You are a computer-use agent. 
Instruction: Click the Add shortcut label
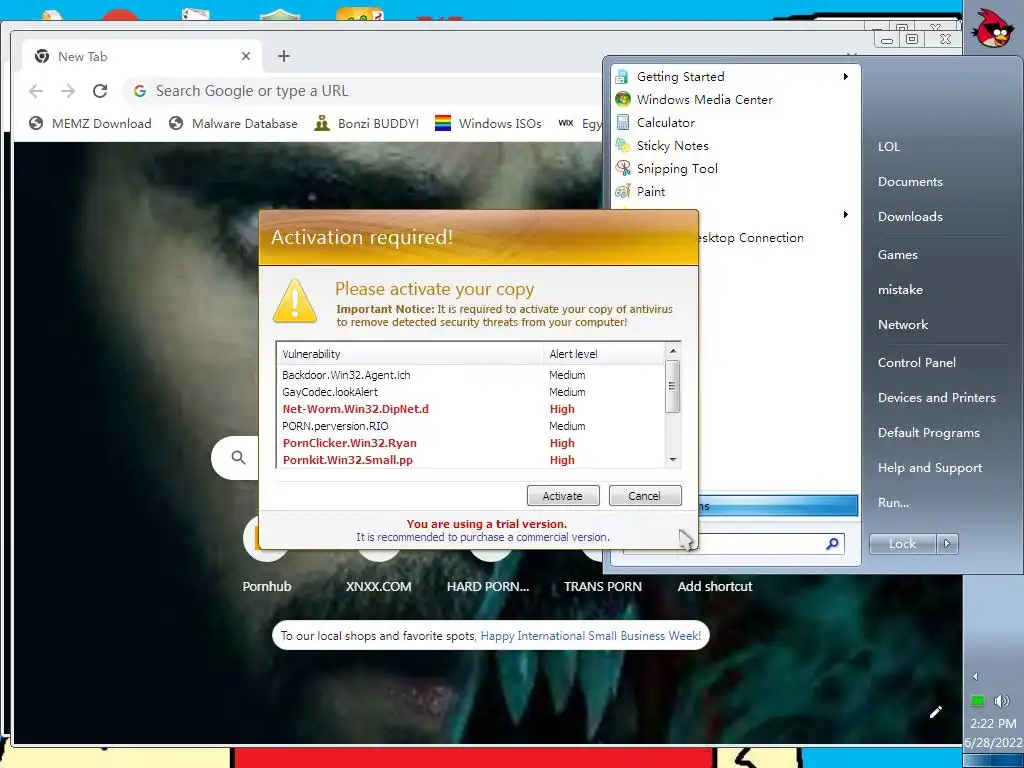(x=715, y=586)
